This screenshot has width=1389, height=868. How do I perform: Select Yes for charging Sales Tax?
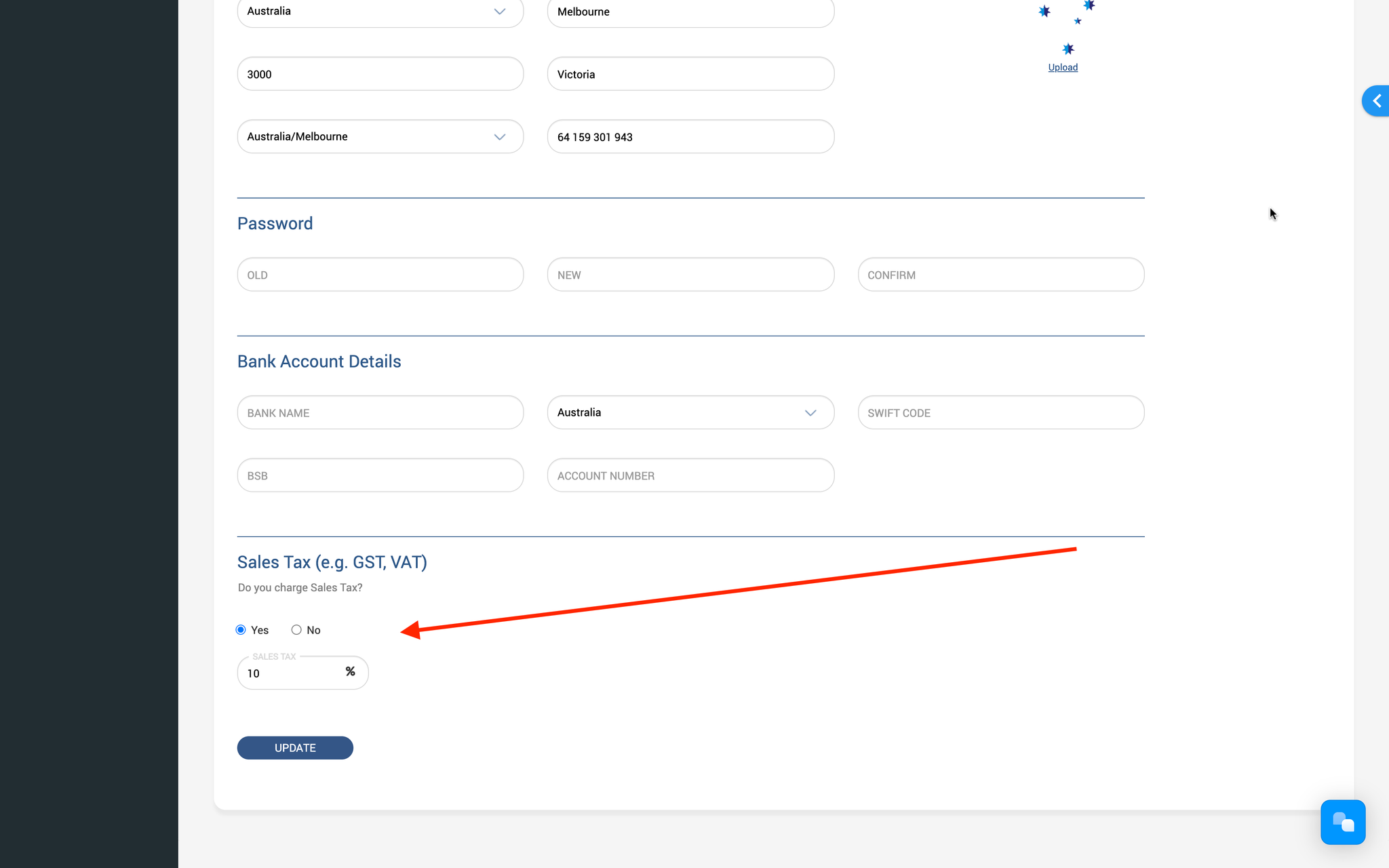click(241, 630)
